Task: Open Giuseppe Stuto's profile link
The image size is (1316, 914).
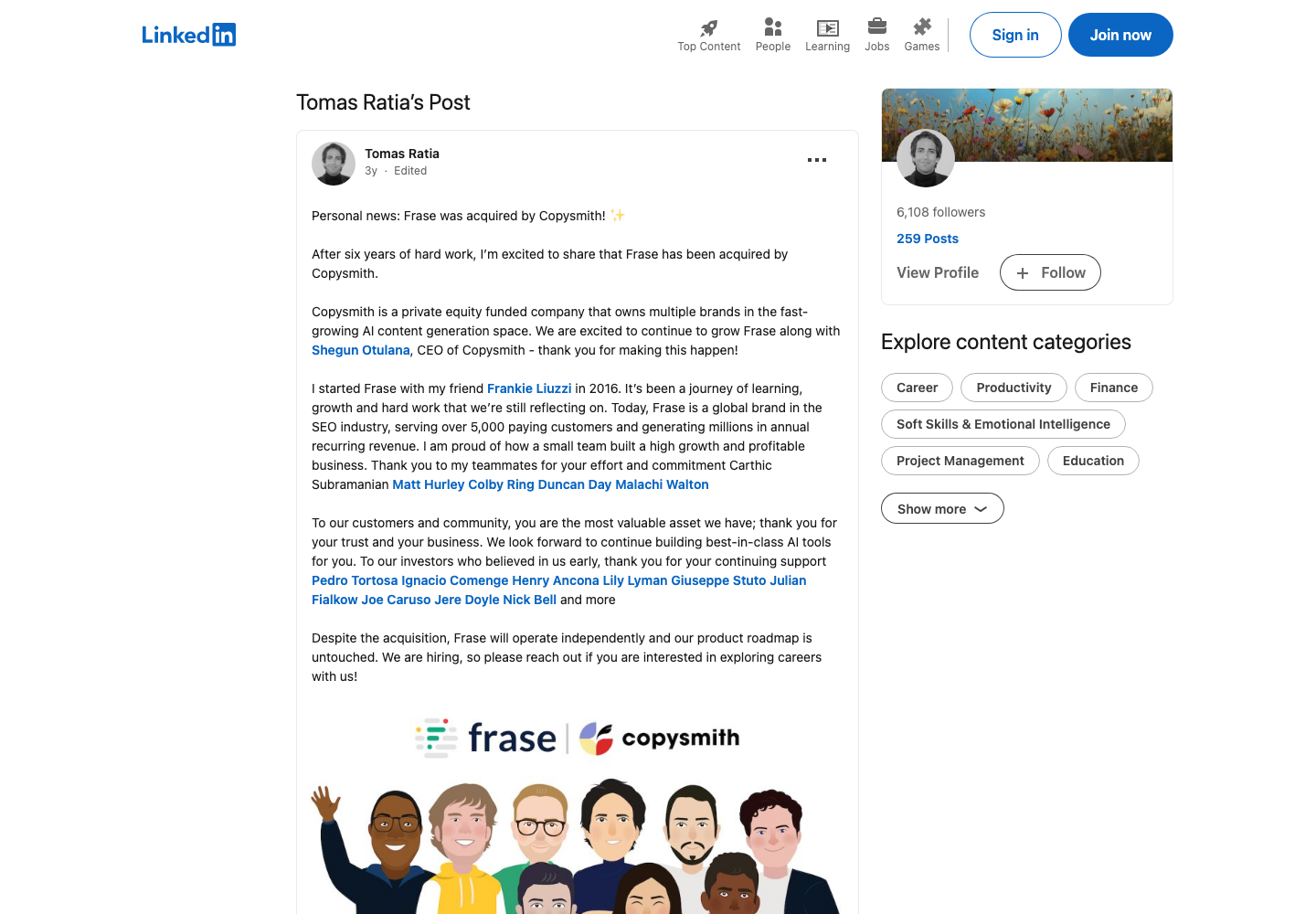Action: point(718,580)
